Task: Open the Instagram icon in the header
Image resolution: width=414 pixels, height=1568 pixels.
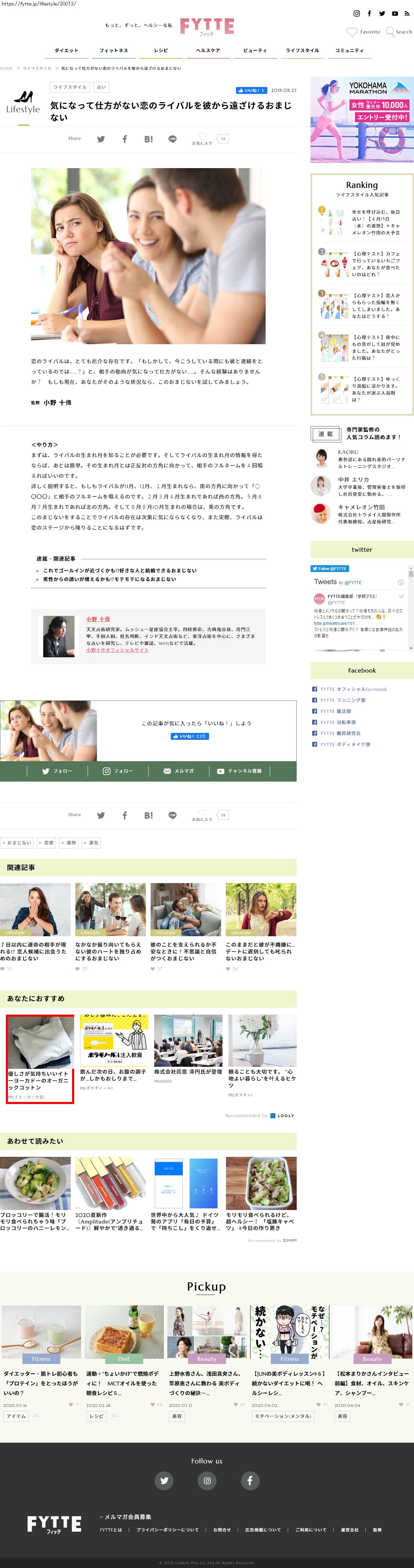Action: click(356, 13)
